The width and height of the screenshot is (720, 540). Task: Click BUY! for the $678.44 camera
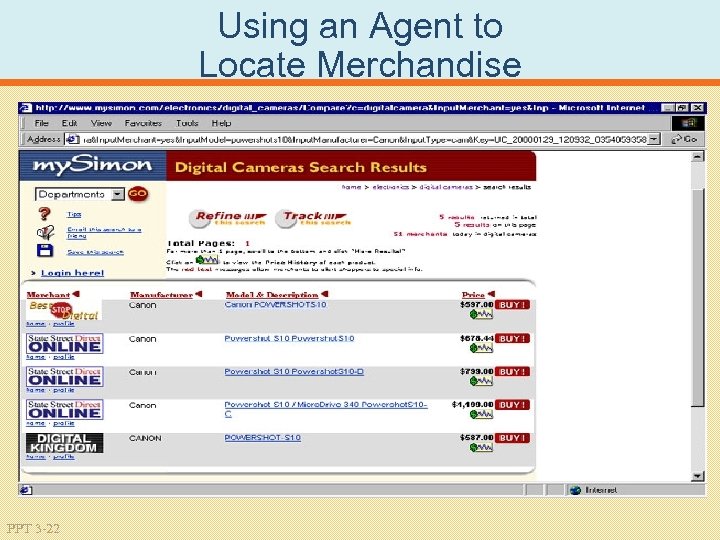(x=512, y=339)
